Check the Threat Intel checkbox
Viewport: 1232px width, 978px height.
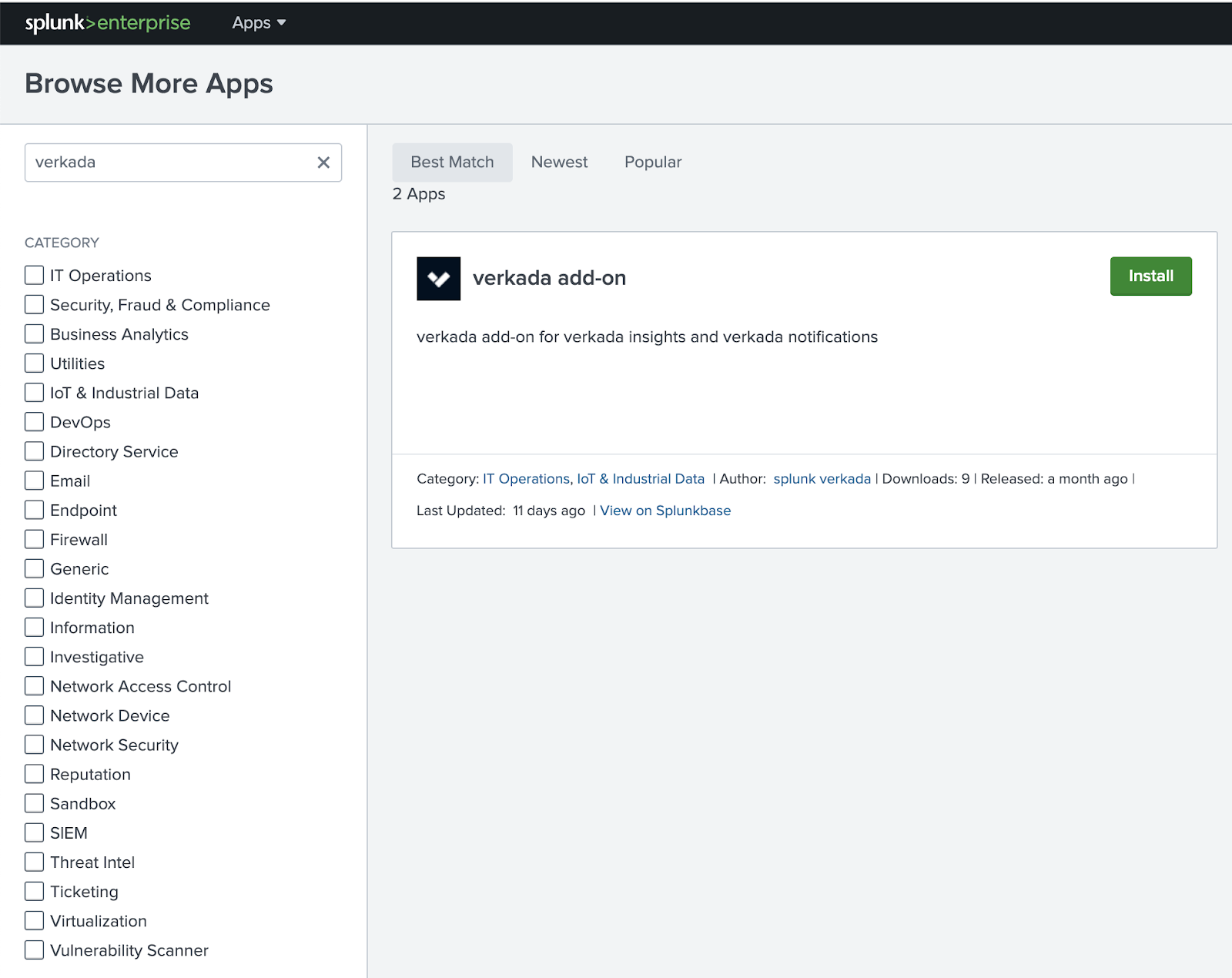click(x=34, y=862)
